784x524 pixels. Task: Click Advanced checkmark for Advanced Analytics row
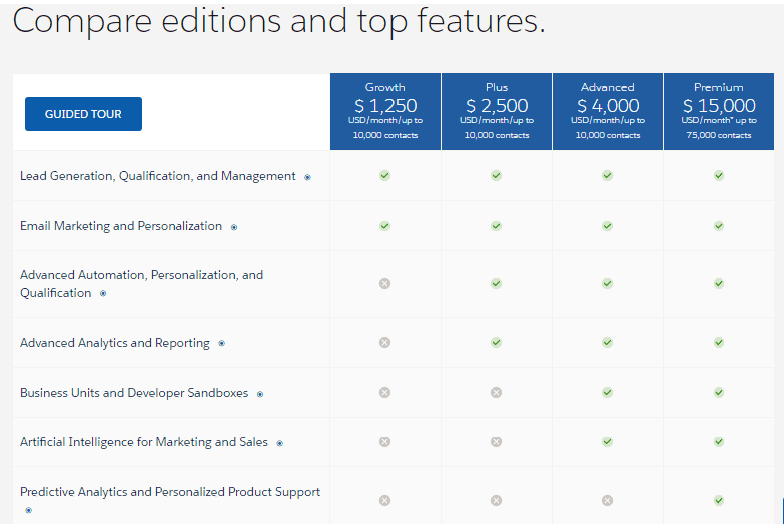[608, 342]
